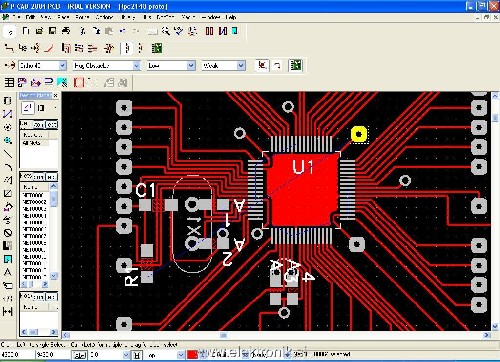The width and height of the screenshot is (500, 362).
Task: Select the Place Keepout tool
Action: [7, 233]
